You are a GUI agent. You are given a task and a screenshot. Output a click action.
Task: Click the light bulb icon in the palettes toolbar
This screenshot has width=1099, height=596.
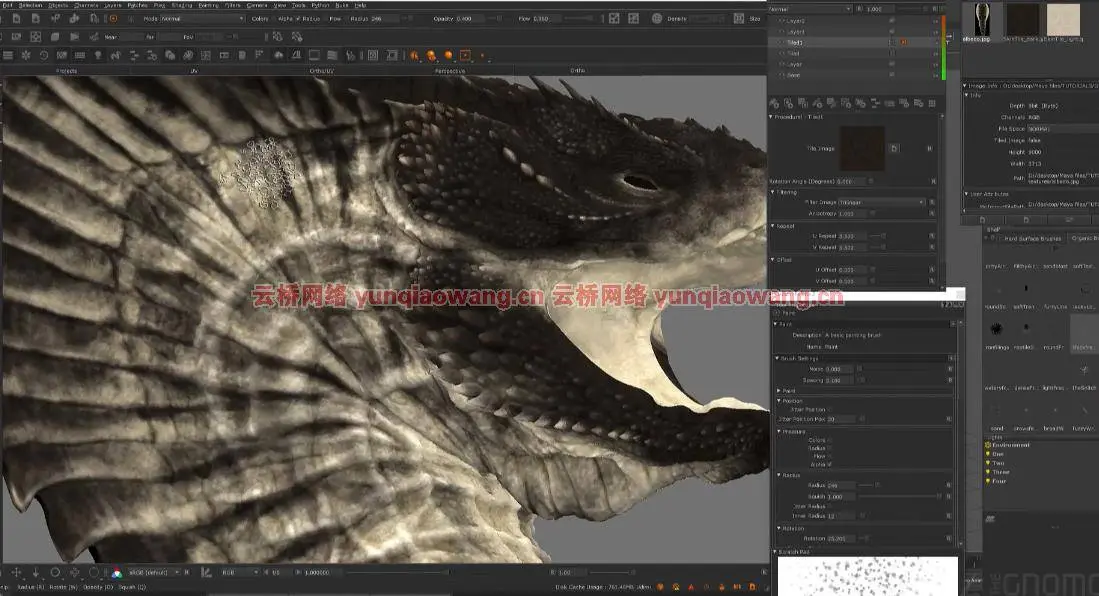tap(98, 55)
